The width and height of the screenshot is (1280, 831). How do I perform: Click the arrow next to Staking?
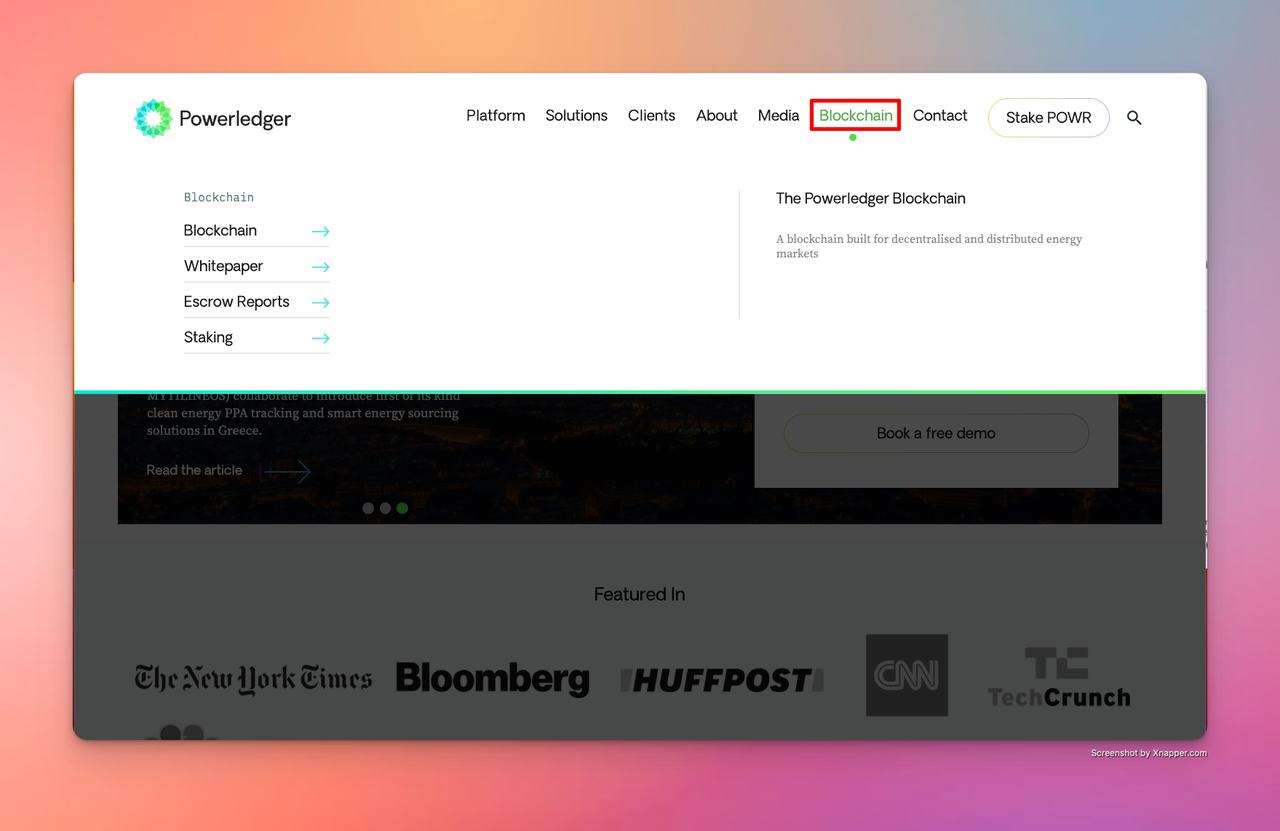[x=320, y=338]
